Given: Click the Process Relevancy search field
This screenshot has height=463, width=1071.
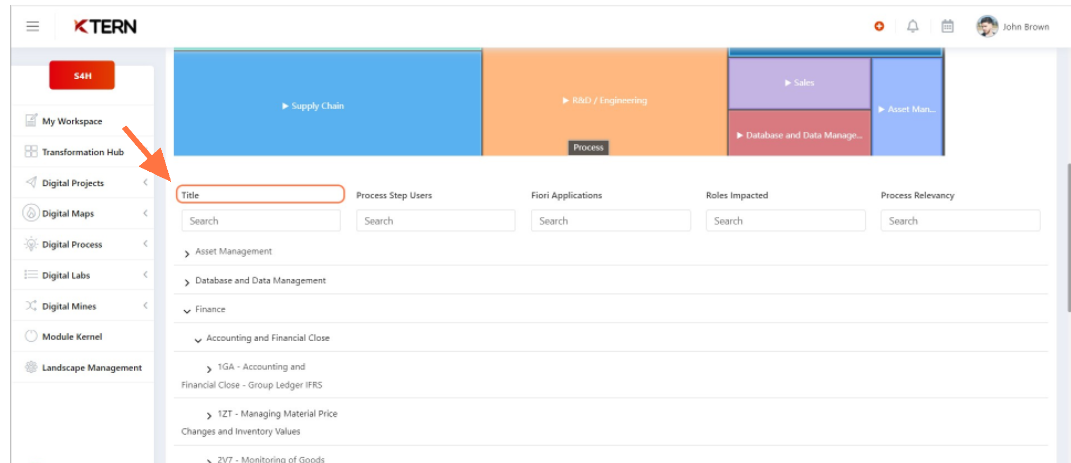Looking at the screenshot, I should [960, 221].
